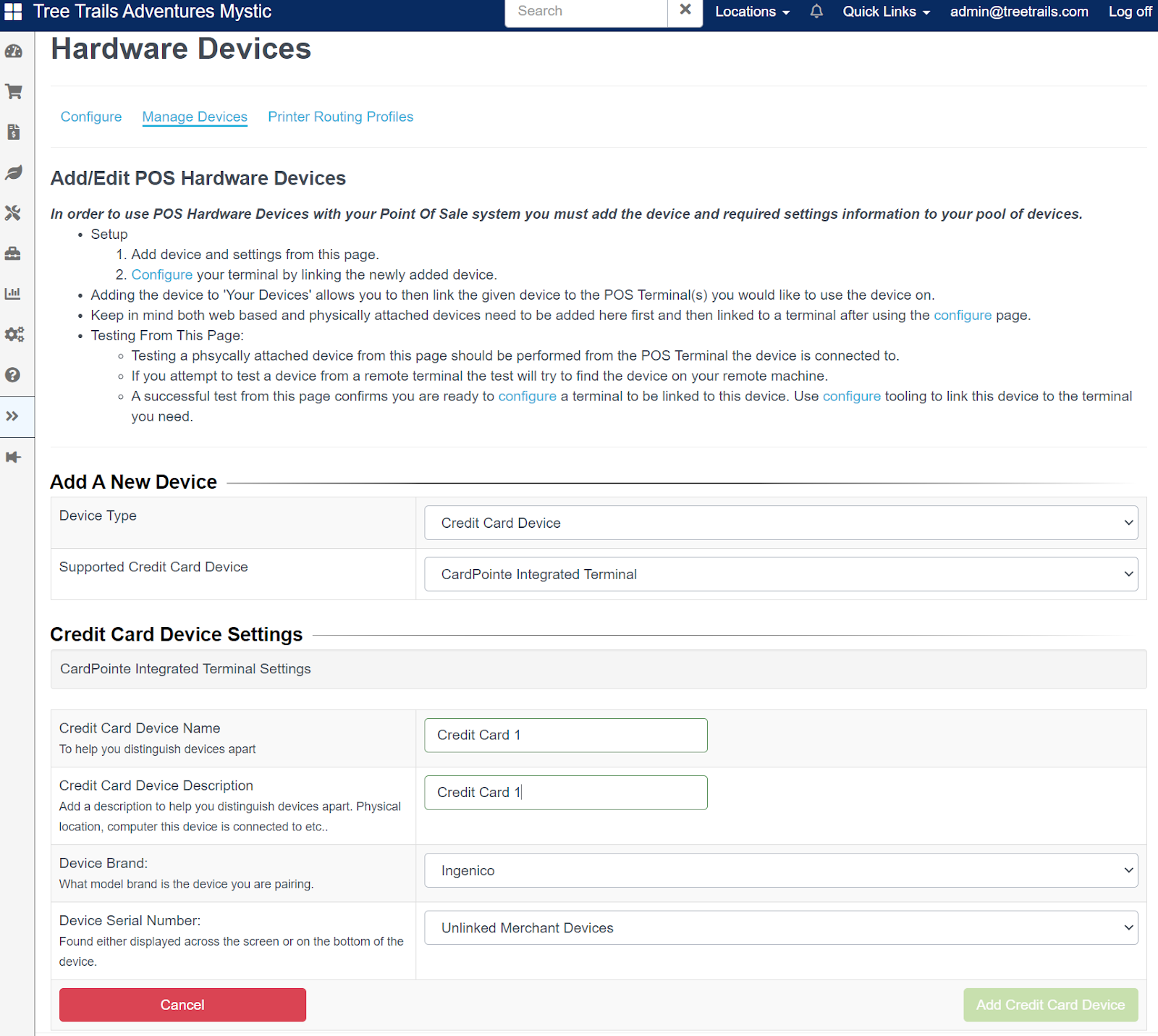
Task: Open the Device Type dropdown
Action: (x=781, y=523)
